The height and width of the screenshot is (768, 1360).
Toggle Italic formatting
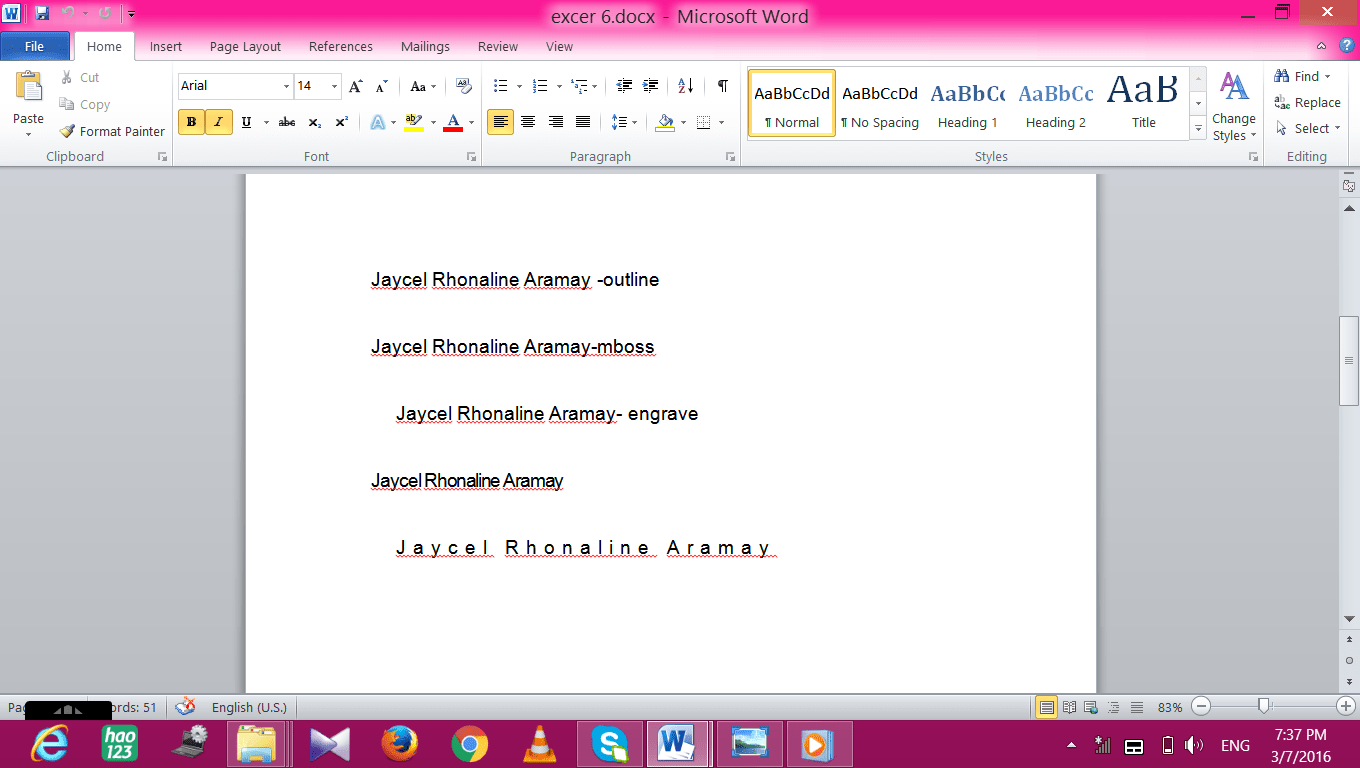[218, 122]
